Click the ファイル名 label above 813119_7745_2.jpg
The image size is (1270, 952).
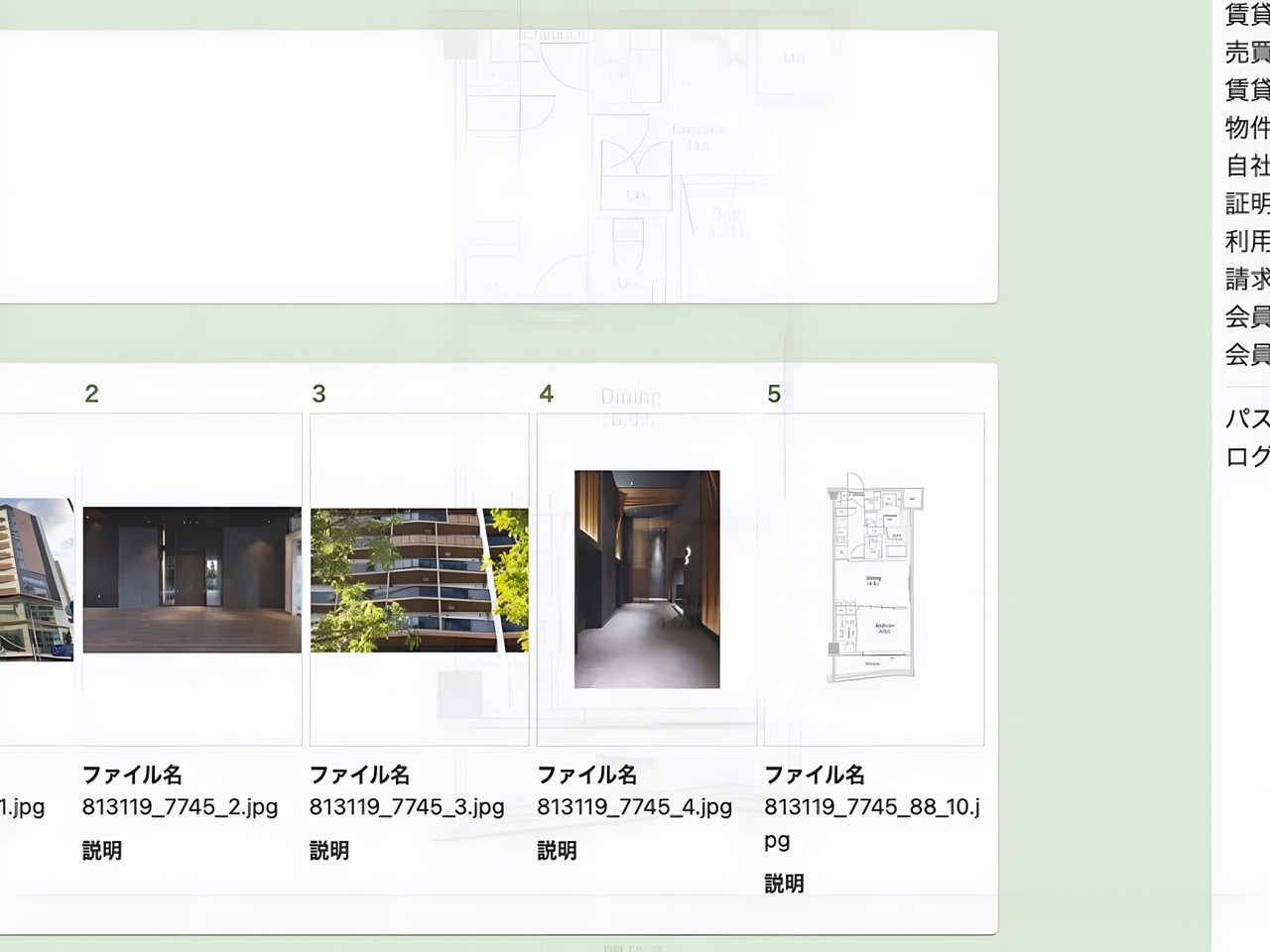tap(132, 774)
